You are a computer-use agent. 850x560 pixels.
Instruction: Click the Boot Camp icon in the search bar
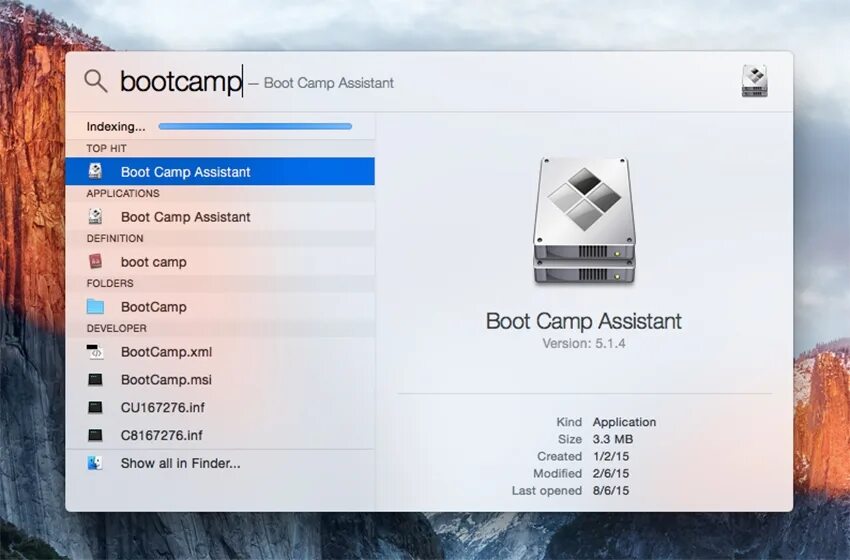pos(754,81)
